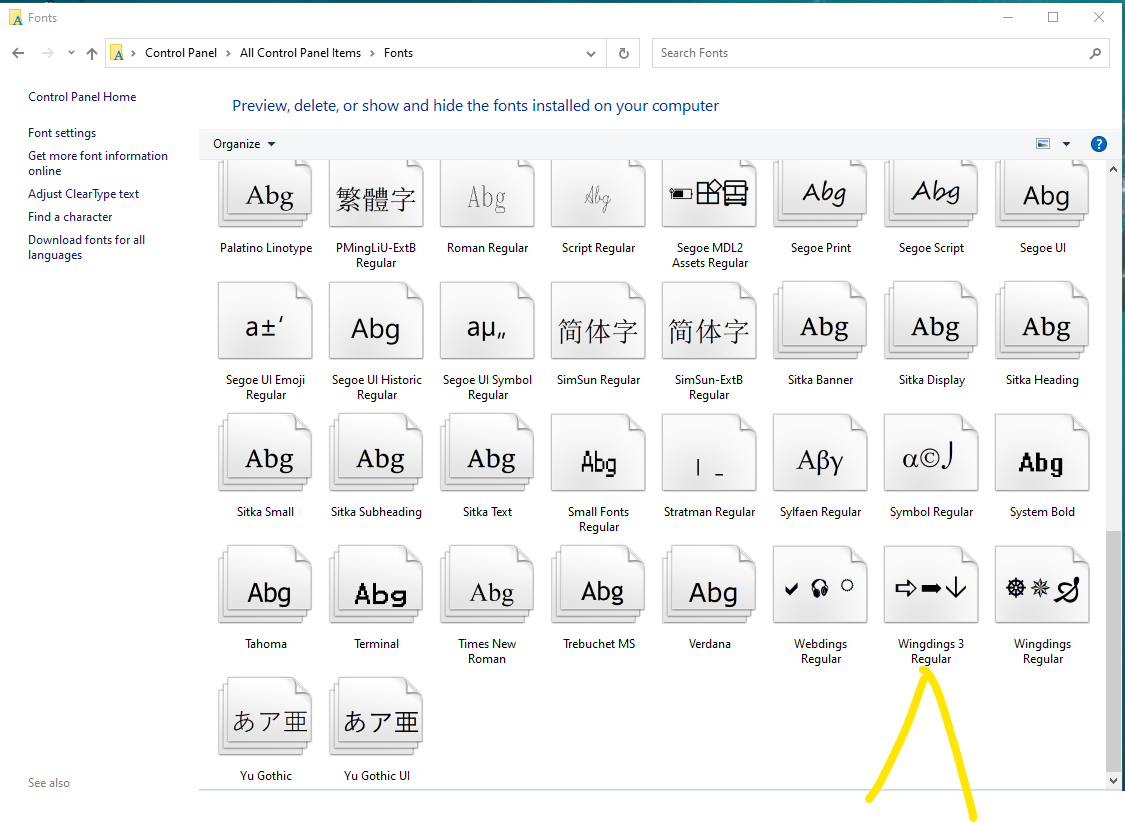The height and width of the screenshot is (823, 1125).
Task: Select the System Bold font icon
Action: point(1042,453)
